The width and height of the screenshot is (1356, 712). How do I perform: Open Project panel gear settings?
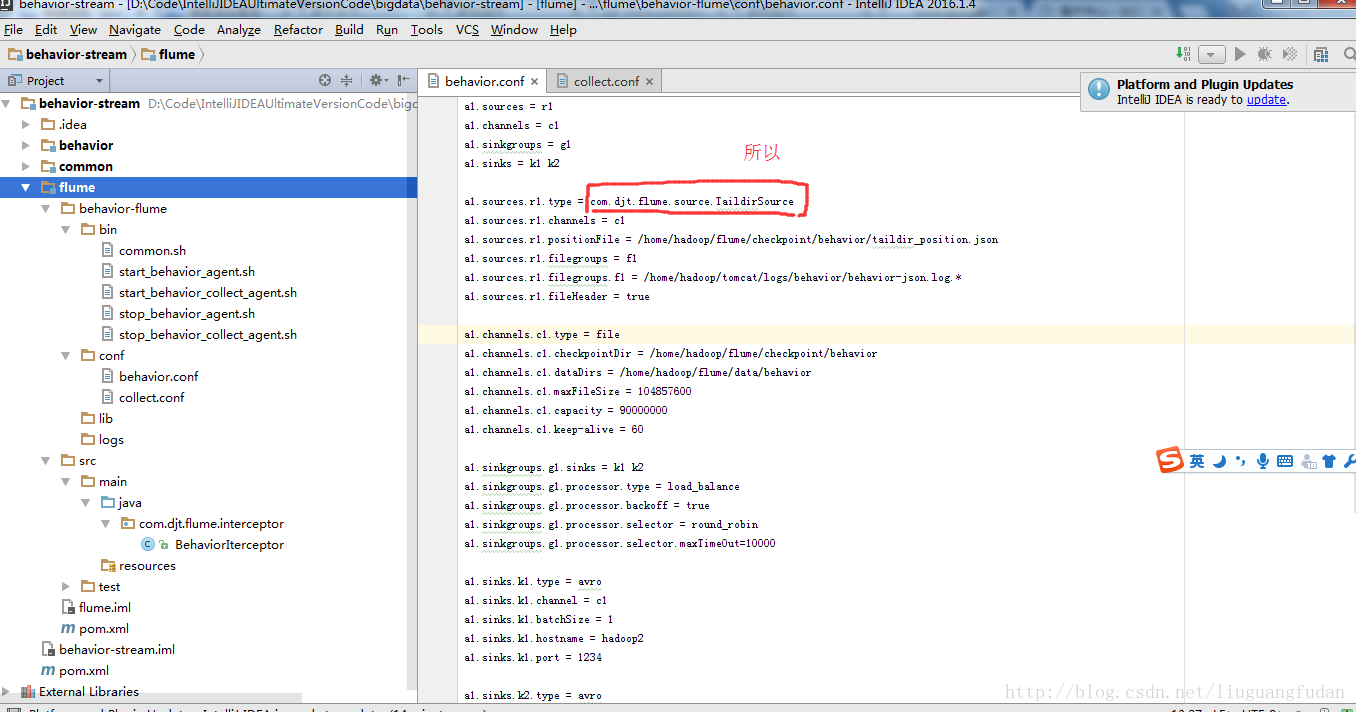[377, 80]
